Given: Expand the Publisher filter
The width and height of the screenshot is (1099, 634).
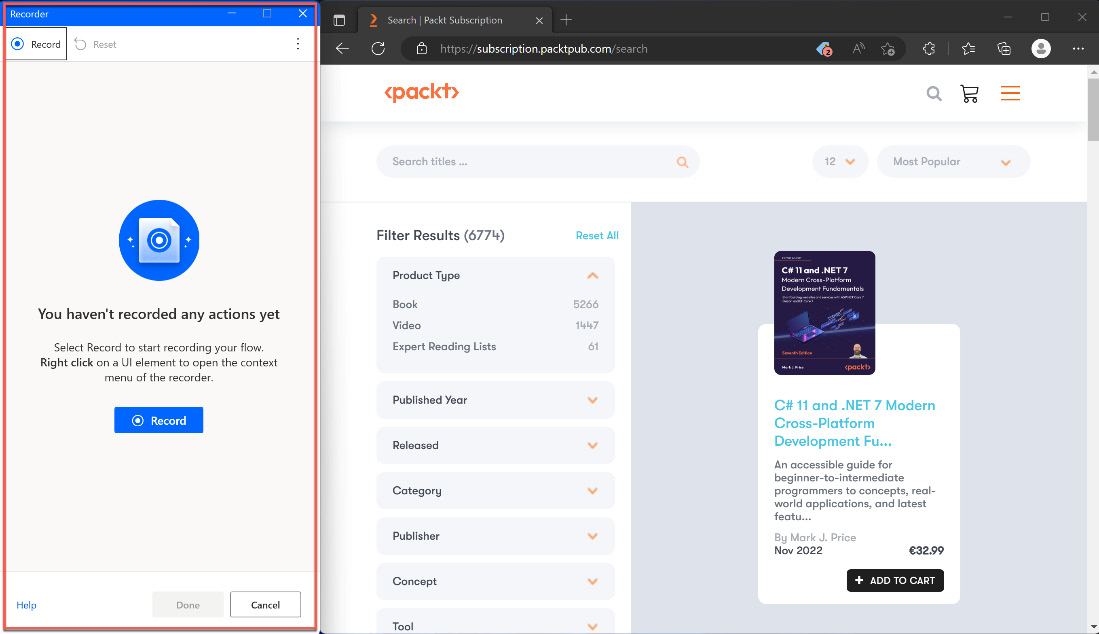Looking at the screenshot, I should tap(496, 536).
